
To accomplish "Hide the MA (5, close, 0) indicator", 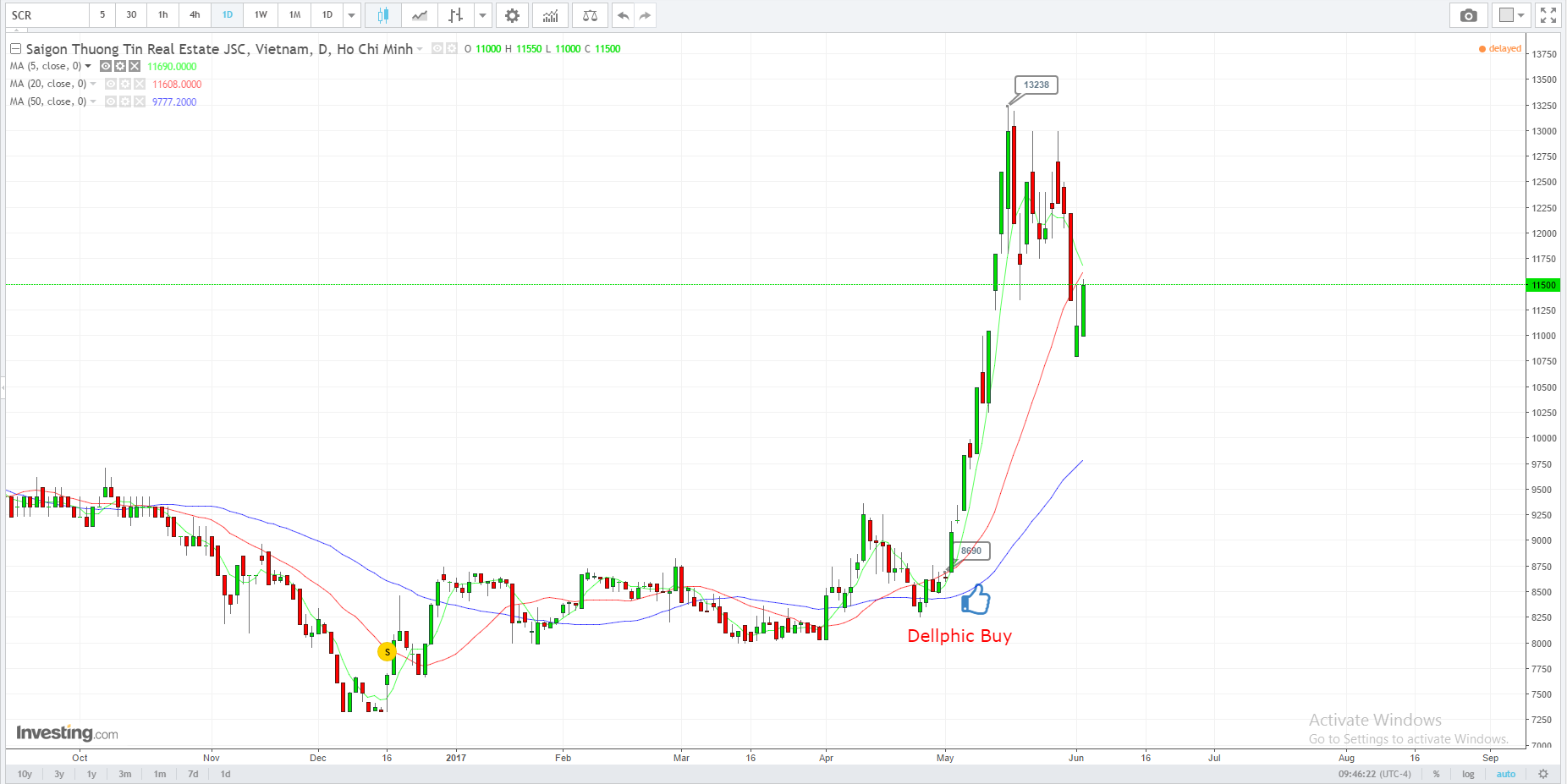I will coord(106,66).
